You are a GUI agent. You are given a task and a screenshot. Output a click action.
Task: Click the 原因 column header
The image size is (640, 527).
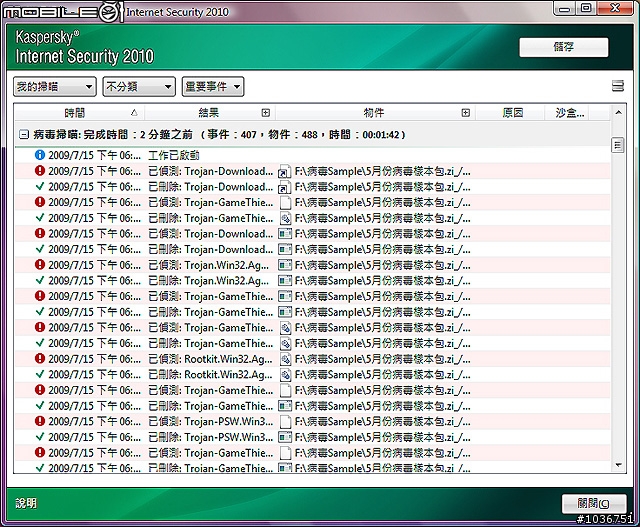pyautogui.click(x=512, y=113)
